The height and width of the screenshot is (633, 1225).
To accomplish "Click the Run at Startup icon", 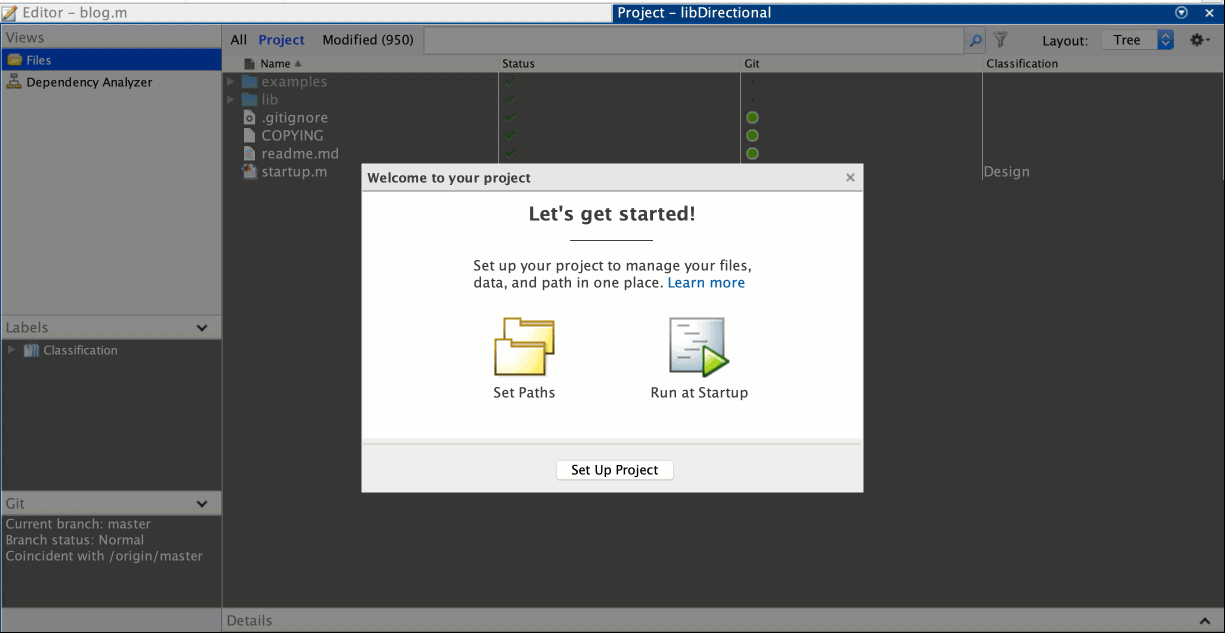I will point(698,347).
